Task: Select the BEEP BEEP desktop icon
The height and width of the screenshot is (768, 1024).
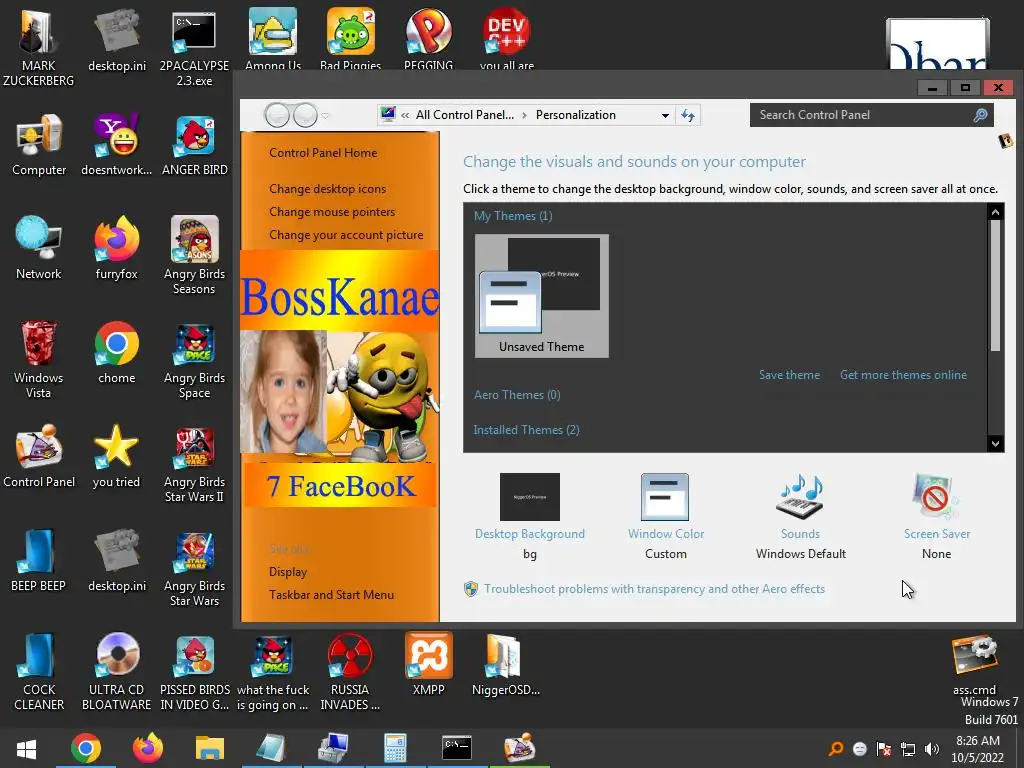Action: pos(39,560)
